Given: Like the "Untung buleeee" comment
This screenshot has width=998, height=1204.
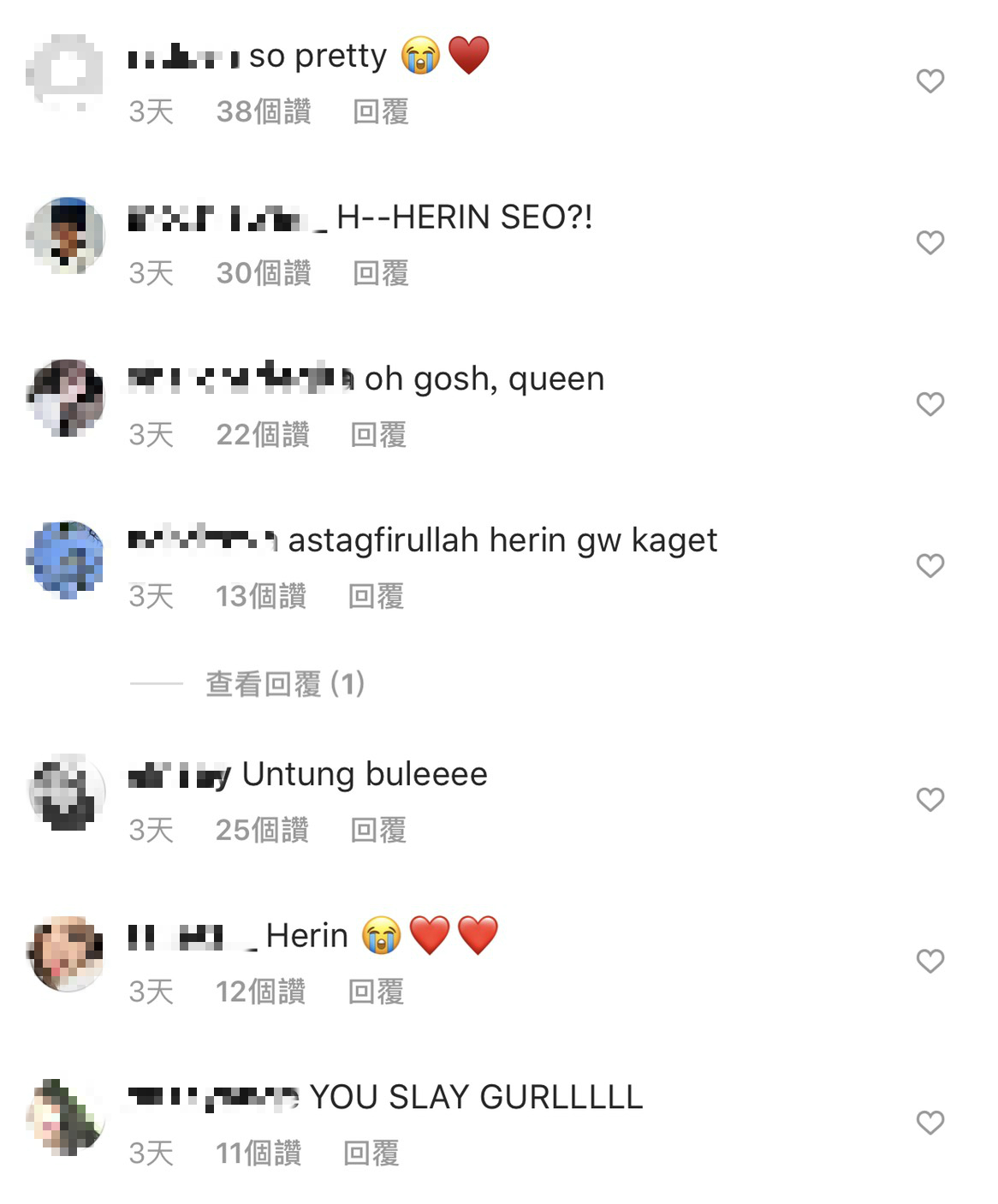Looking at the screenshot, I should click(x=930, y=800).
